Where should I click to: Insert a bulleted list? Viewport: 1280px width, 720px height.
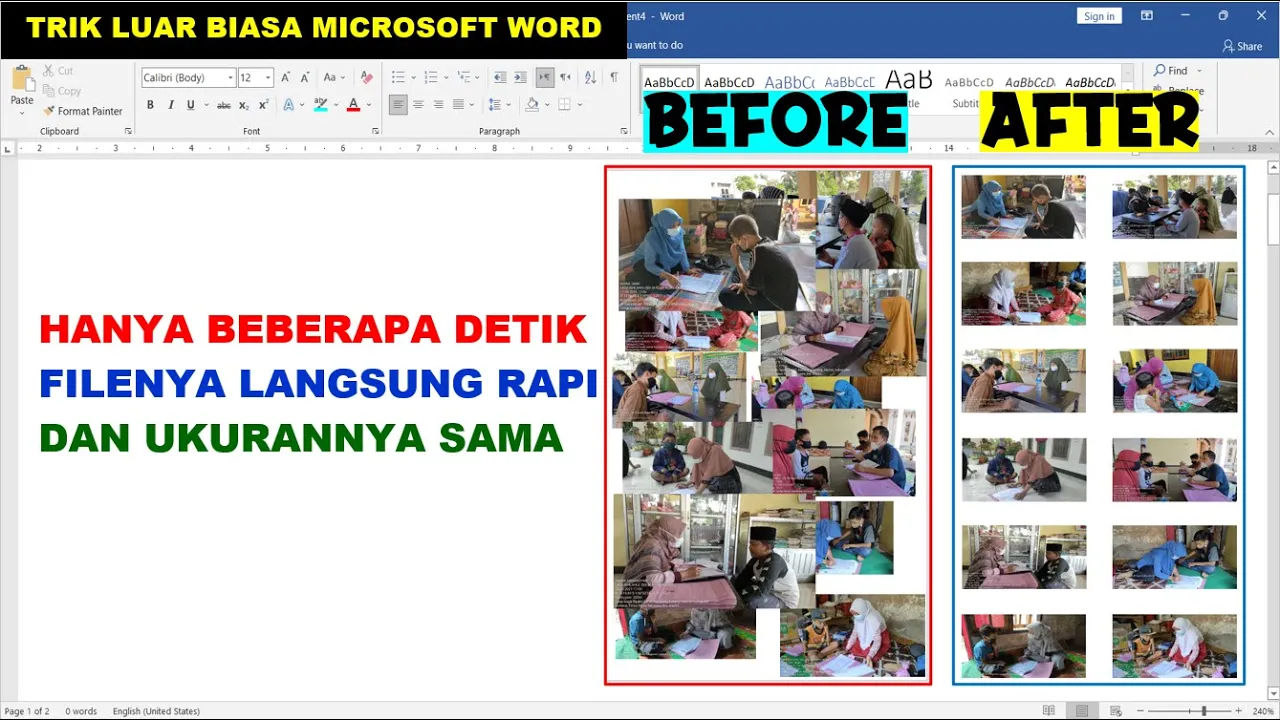pyautogui.click(x=398, y=77)
